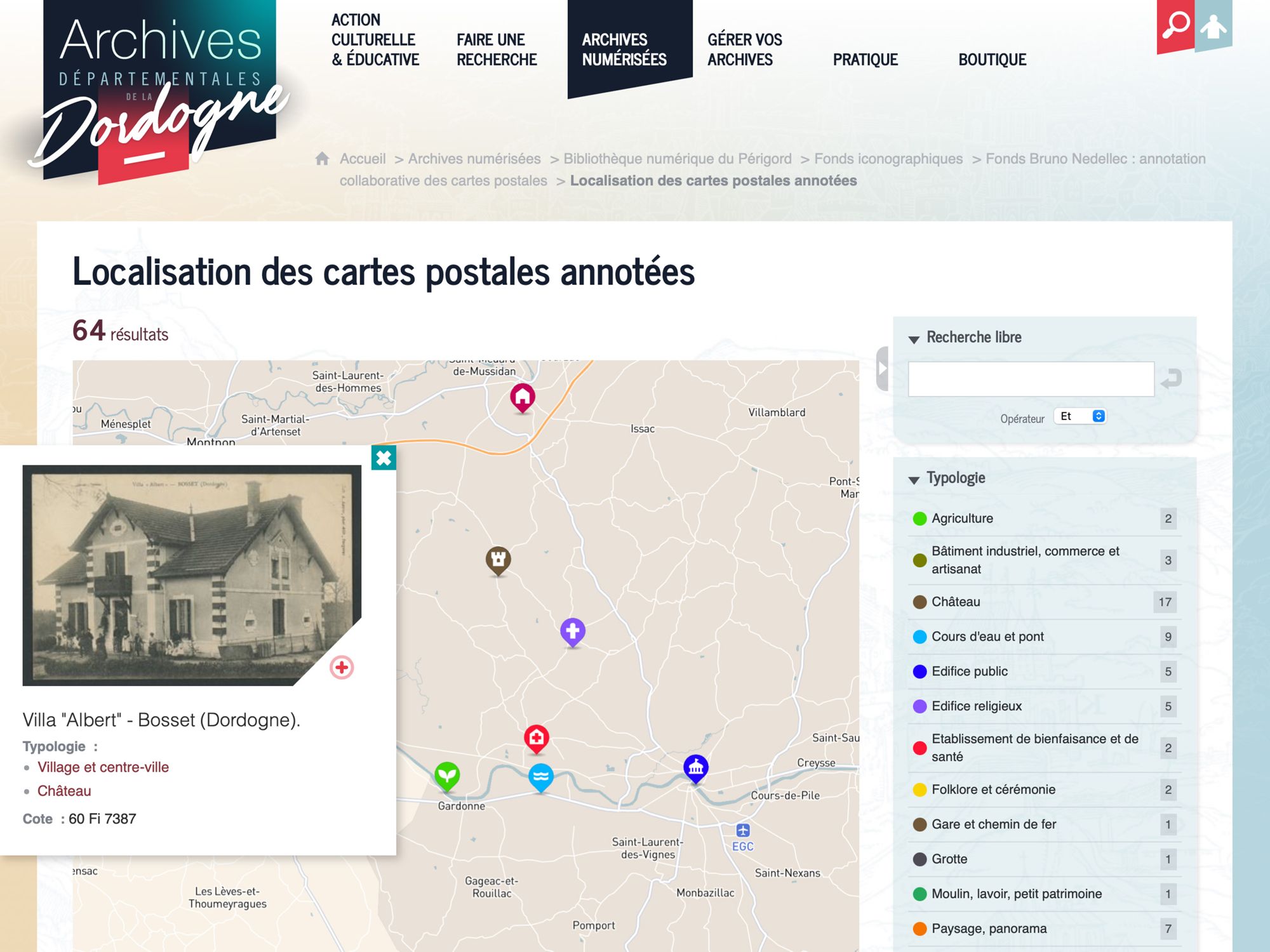The height and width of the screenshot is (952, 1270).
Task: Open Faire une recherche menu
Action: 497,50
